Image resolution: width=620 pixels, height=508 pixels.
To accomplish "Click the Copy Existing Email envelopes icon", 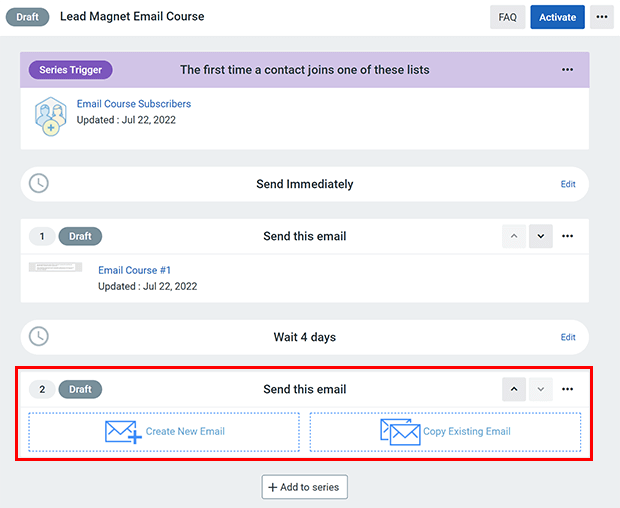I will click(x=400, y=432).
